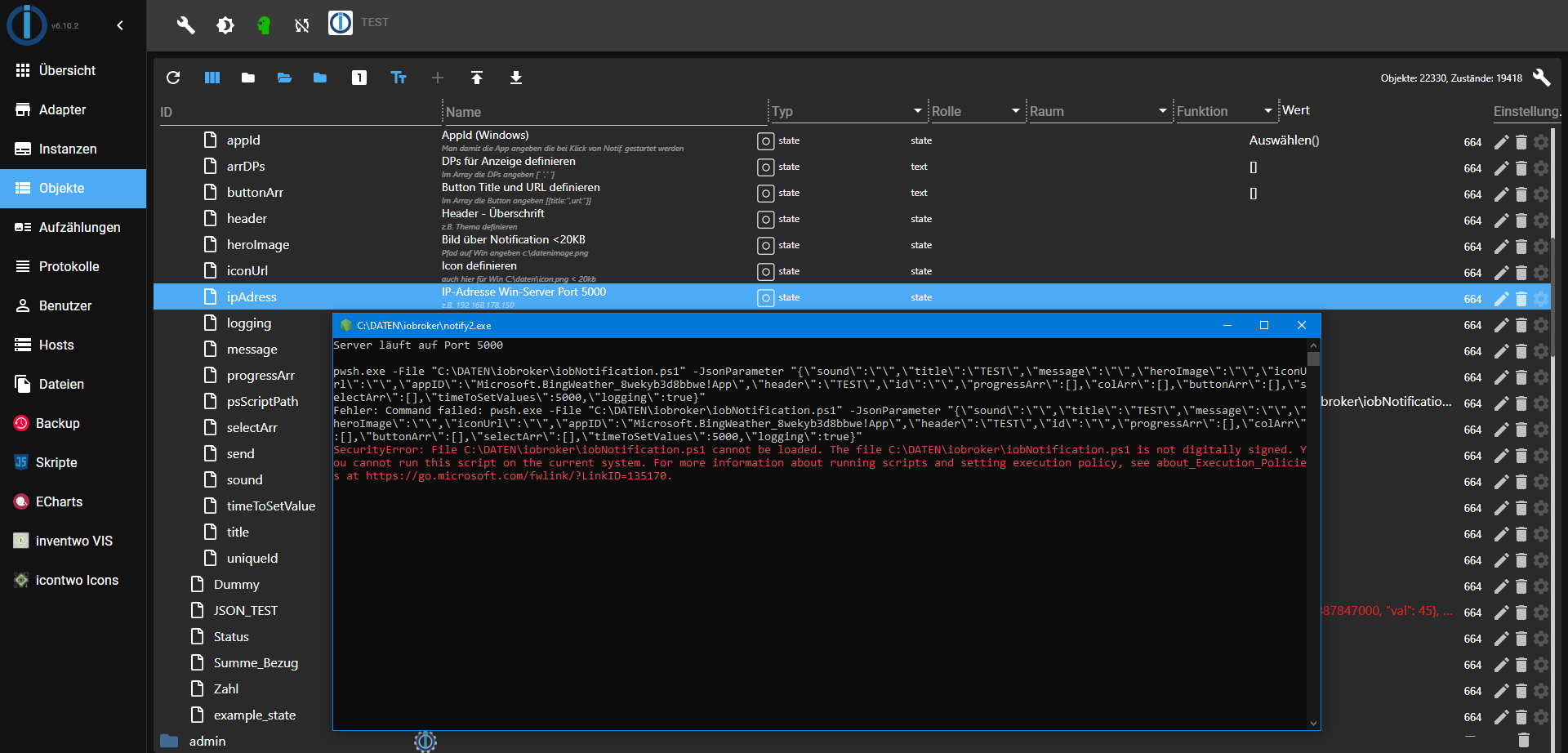Edit the appId object with pencil icon
Screen dimensions: 1568x753
pos(1501,142)
